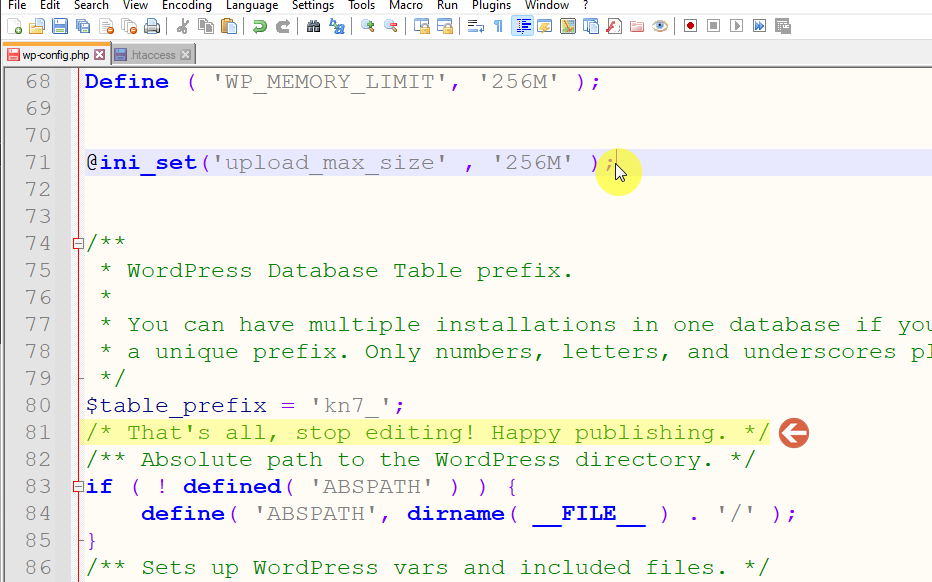This screenshot has width=932, height=582.
Task: Place cursor on 'WP_MEMORY_LIMIT' text
Action: coord(330,81)
